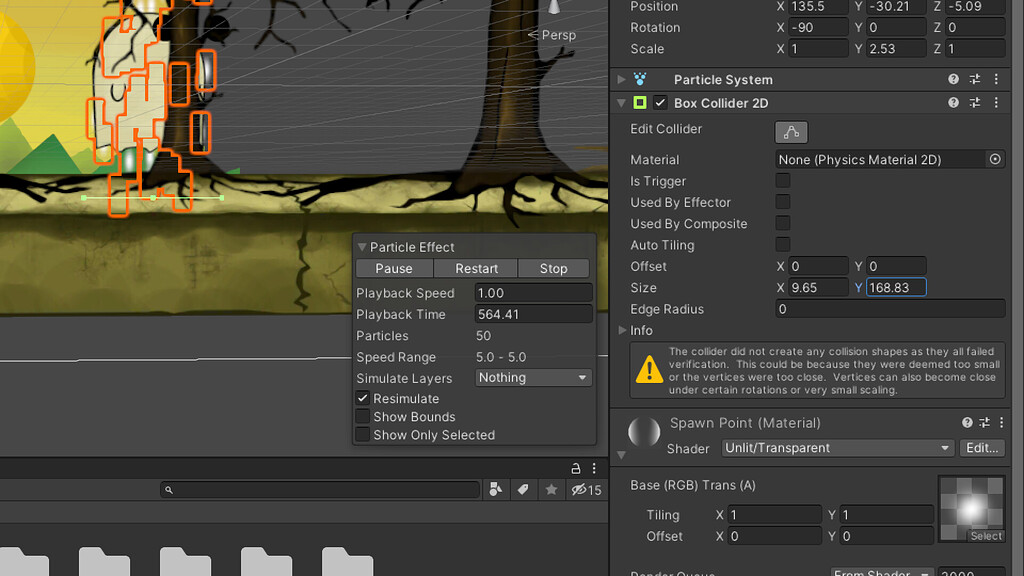Click the Restart button in Particle Effect

point(475,268)
